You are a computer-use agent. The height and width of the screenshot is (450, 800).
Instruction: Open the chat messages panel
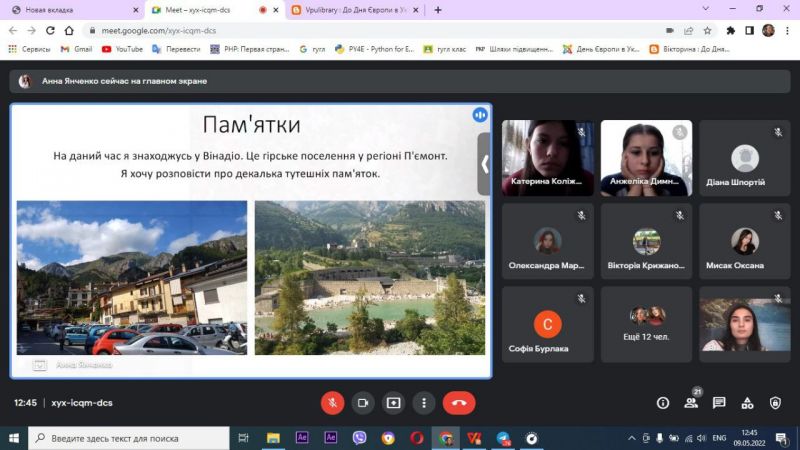click(719, 403)
